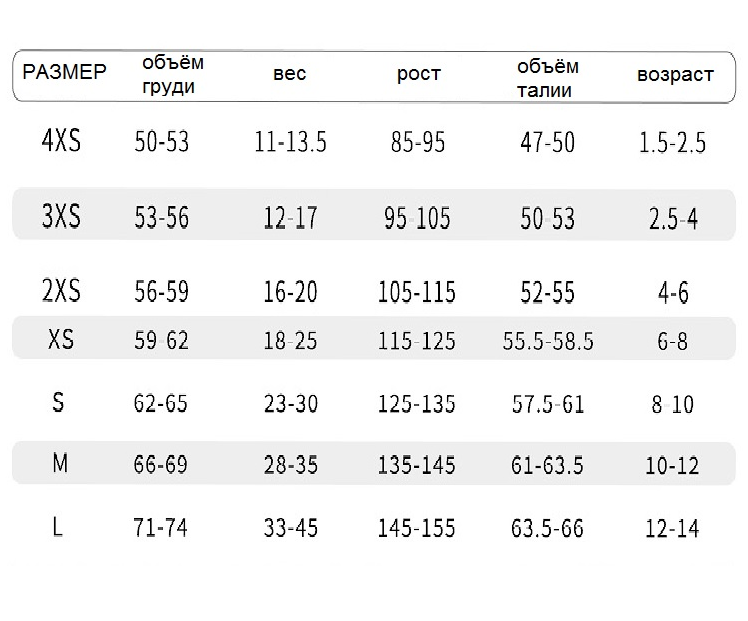The height and width of the screenshot is (621, 748).
Task: Select the 125-135 height value
Action: [416, 404]
